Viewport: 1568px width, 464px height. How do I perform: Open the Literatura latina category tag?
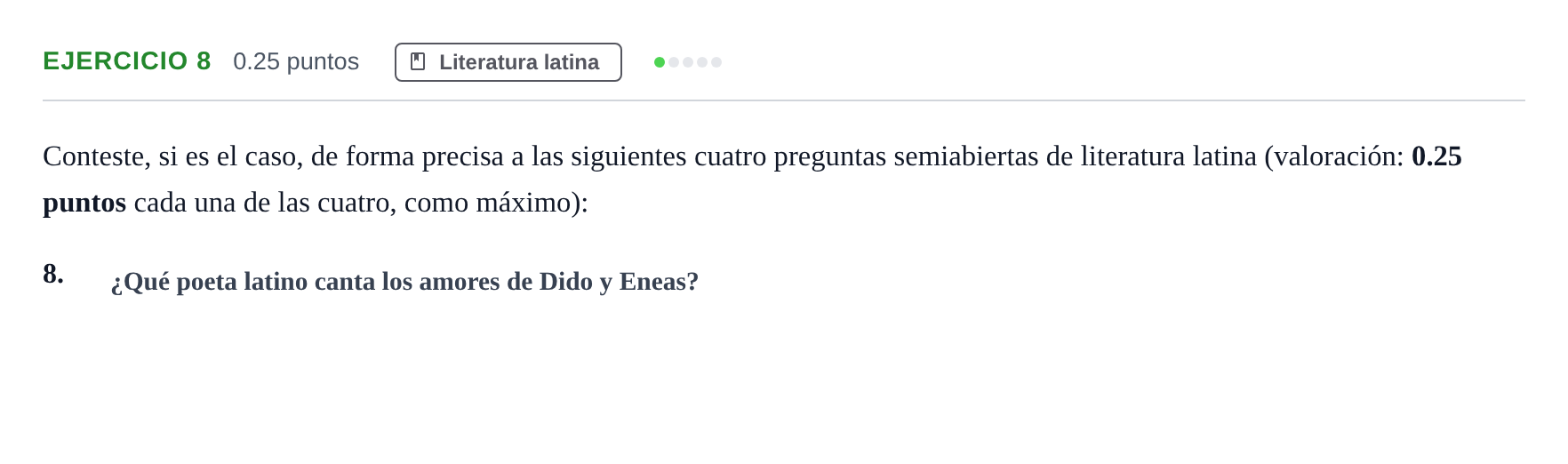point(508,62)
